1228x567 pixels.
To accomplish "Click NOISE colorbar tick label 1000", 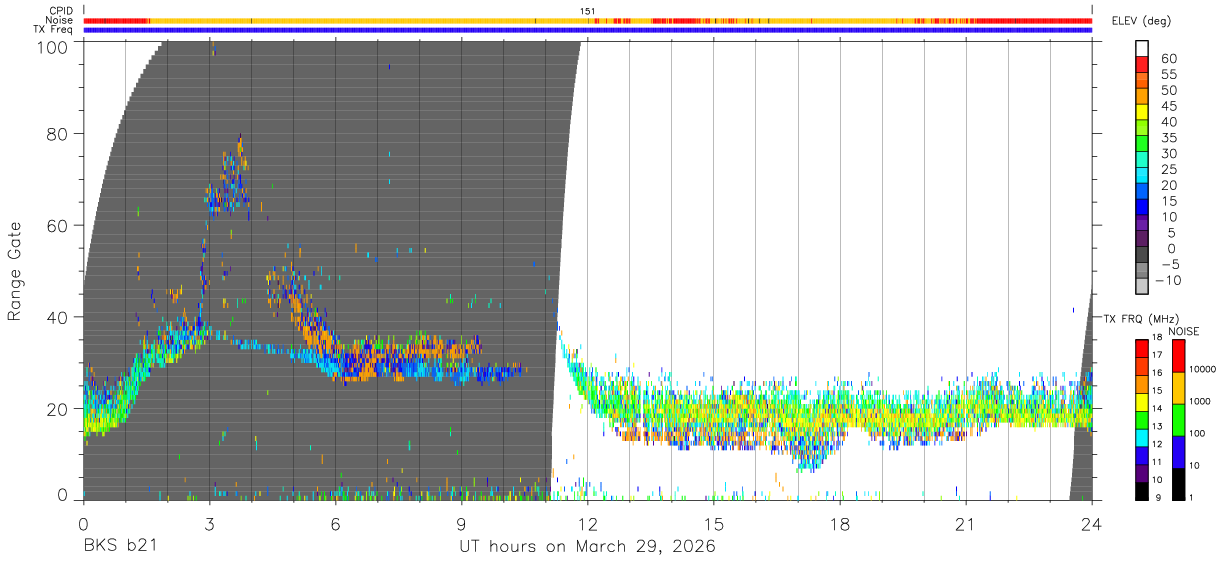I will [1202, 401].
